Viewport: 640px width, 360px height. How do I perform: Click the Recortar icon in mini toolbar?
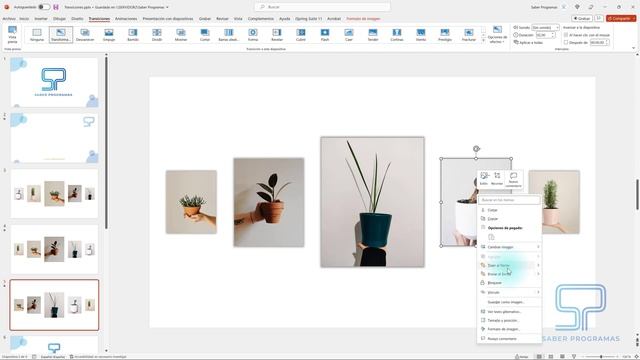click(x=497, y=179)
